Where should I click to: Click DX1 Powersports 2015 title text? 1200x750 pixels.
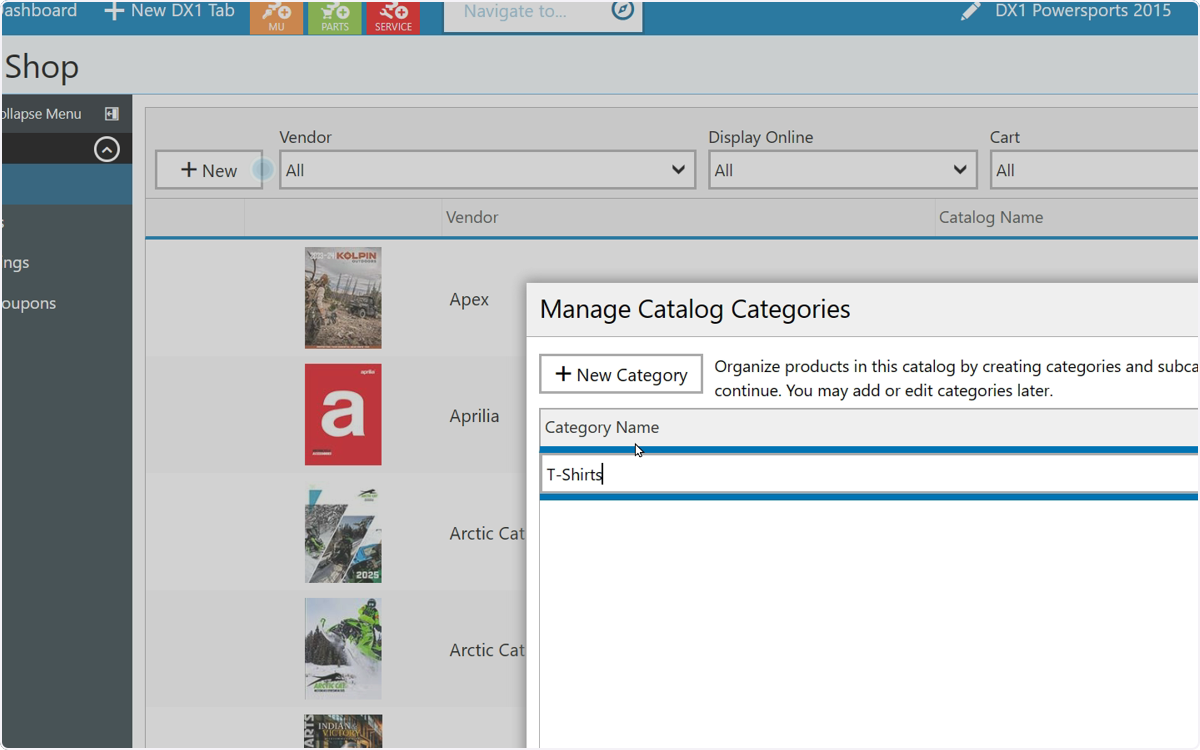(1083, 11)
